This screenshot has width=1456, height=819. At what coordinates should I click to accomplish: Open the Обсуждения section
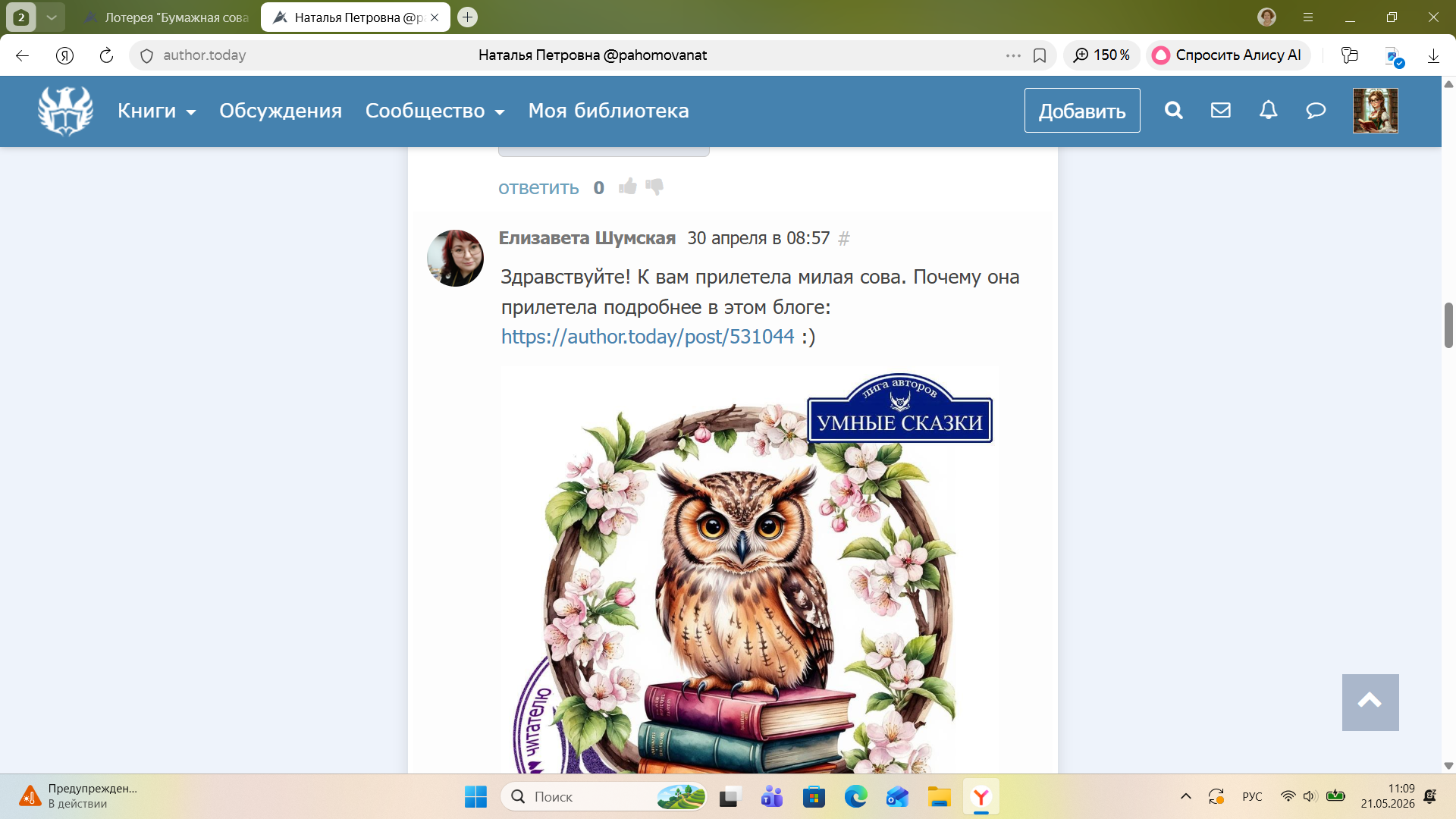point(281,111)
